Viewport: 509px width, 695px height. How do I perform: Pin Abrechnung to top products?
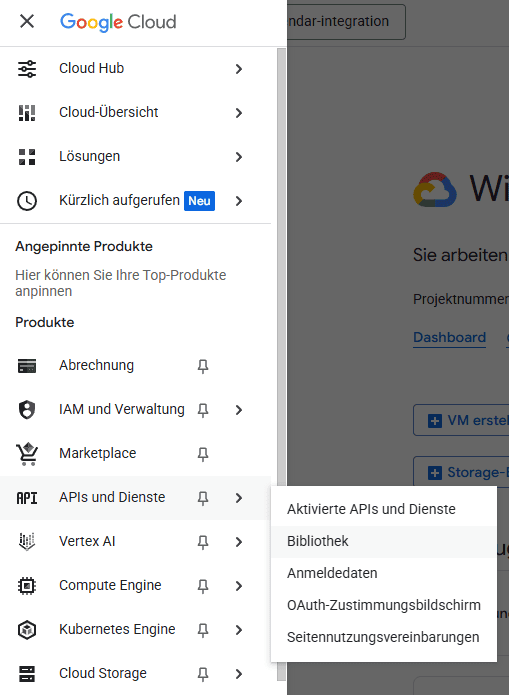pos(203,366)
